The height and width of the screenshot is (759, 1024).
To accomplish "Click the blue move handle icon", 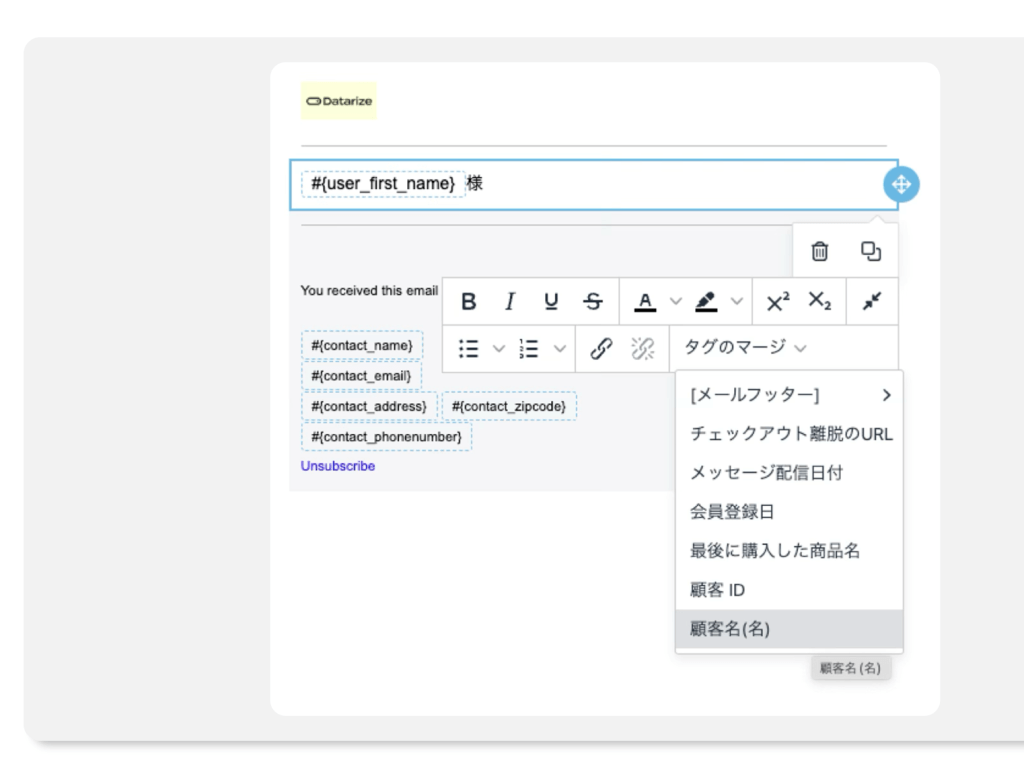I will (x=901, y=184).
